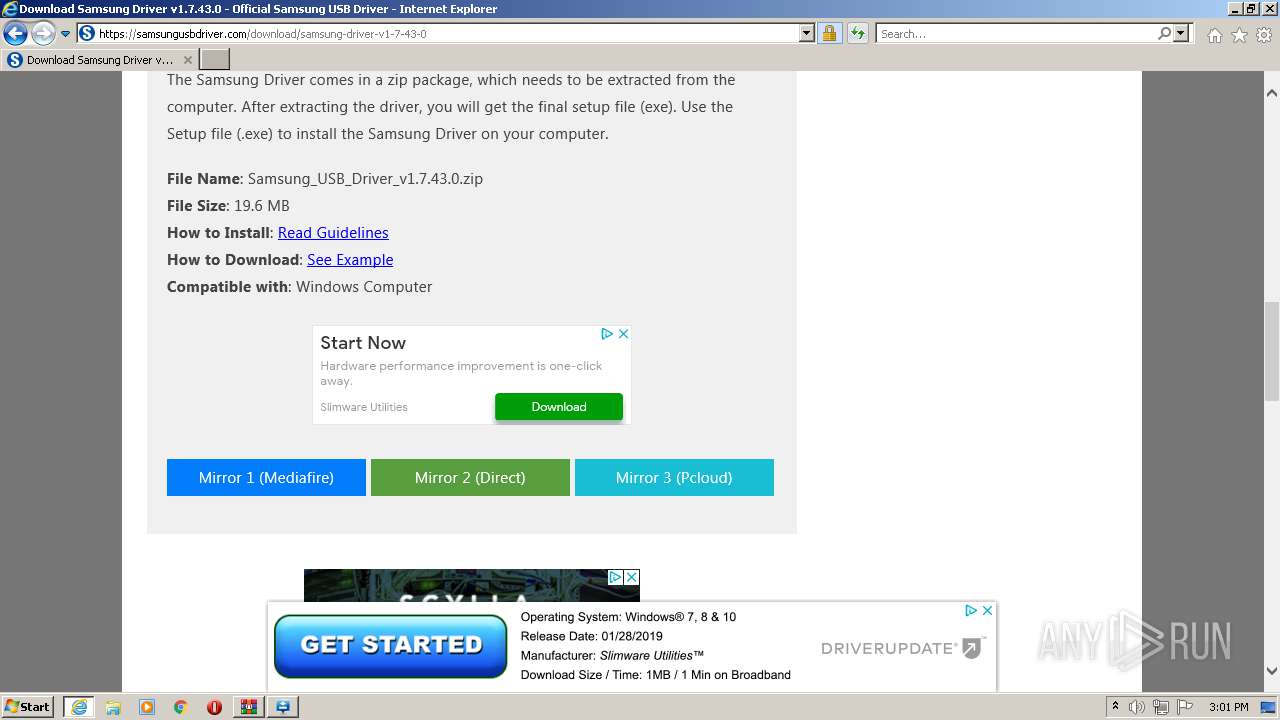Click the vertical scrollbar thumb
This screenshot has height=720, width=1280.
[x=1272, y=349]
